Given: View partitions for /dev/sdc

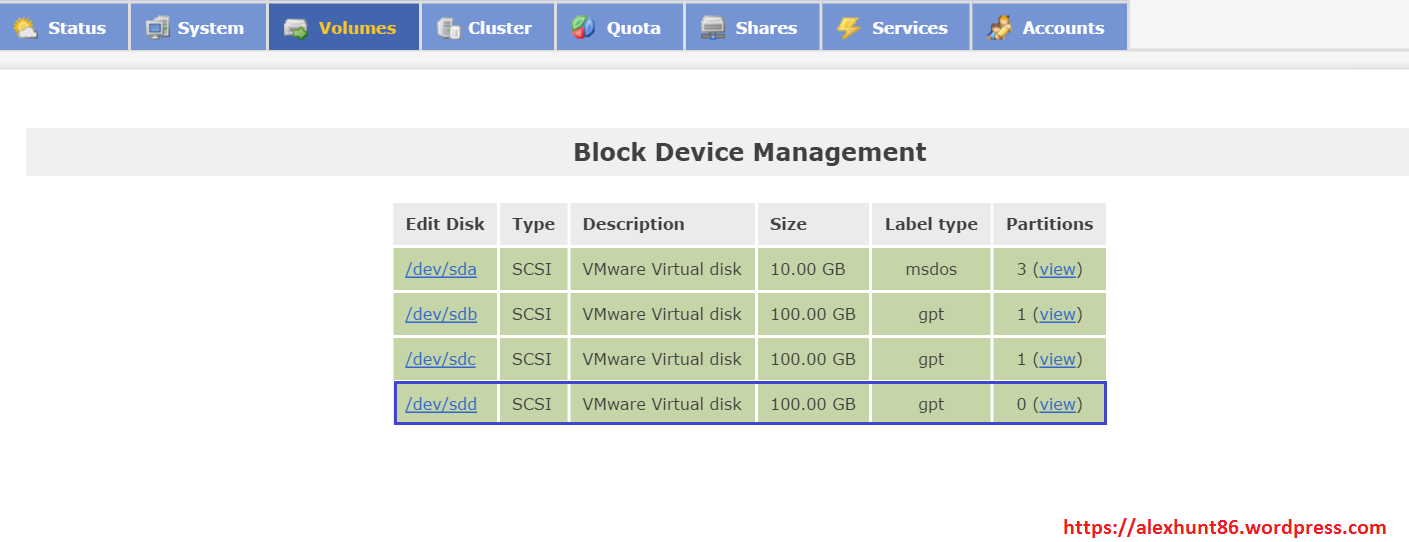Looking at the screenshot, I should (1057, 359).
